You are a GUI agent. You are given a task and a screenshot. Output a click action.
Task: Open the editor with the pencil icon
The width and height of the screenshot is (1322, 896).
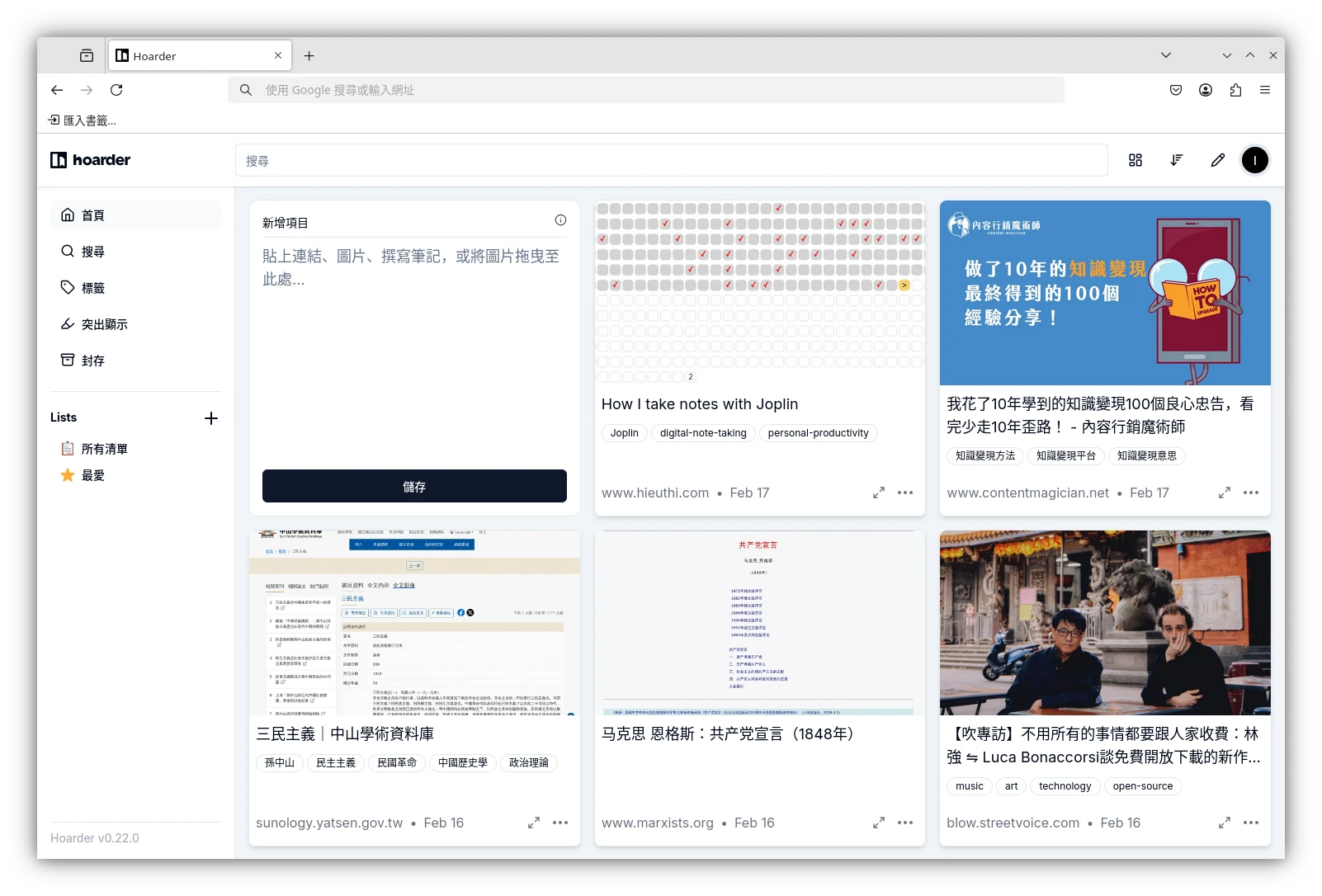pyautogui.click(x=1218, y=160)
